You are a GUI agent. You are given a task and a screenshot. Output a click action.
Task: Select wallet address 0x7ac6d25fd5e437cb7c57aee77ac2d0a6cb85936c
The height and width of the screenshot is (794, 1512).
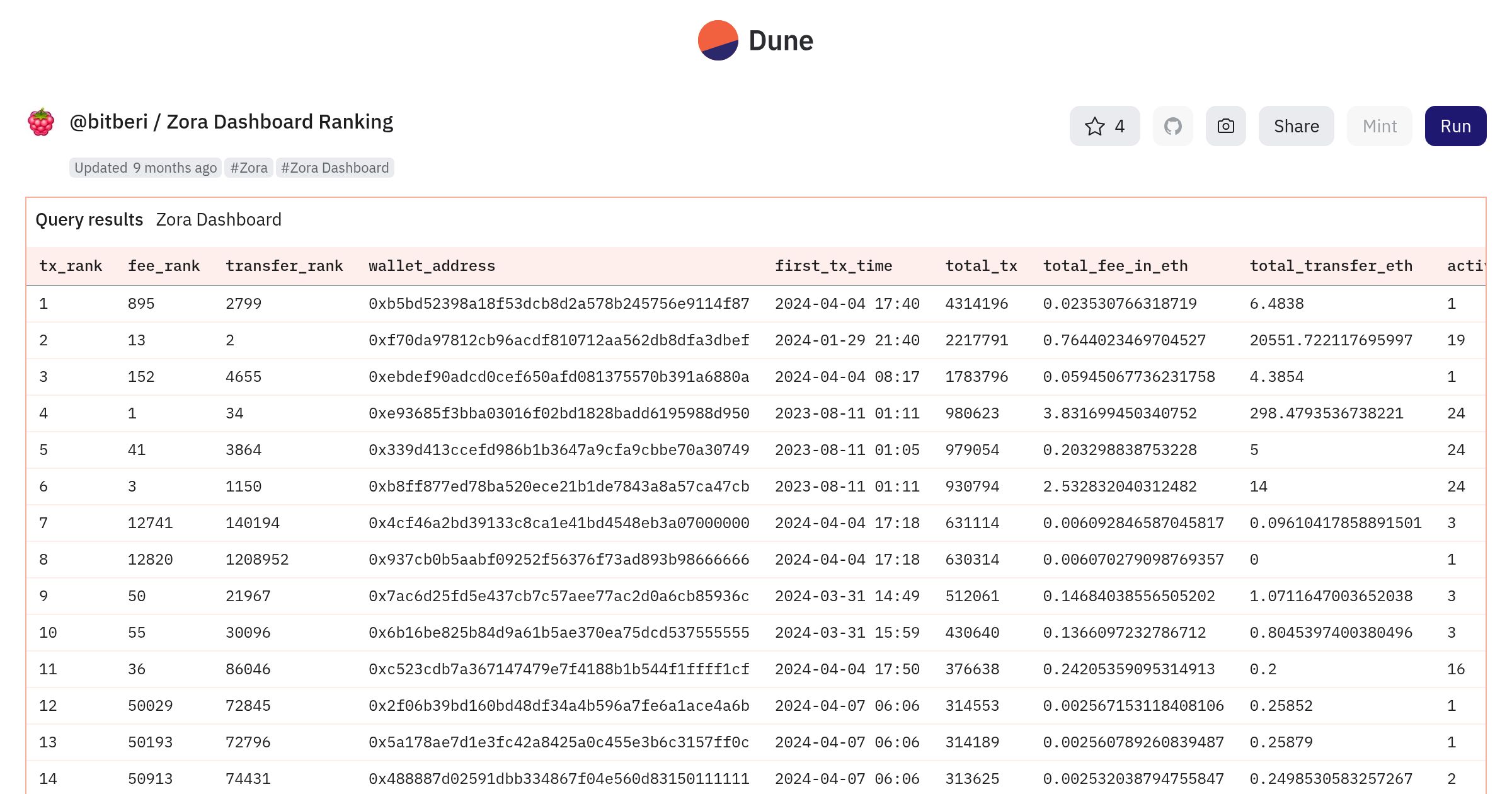click(x=559, y=596)
